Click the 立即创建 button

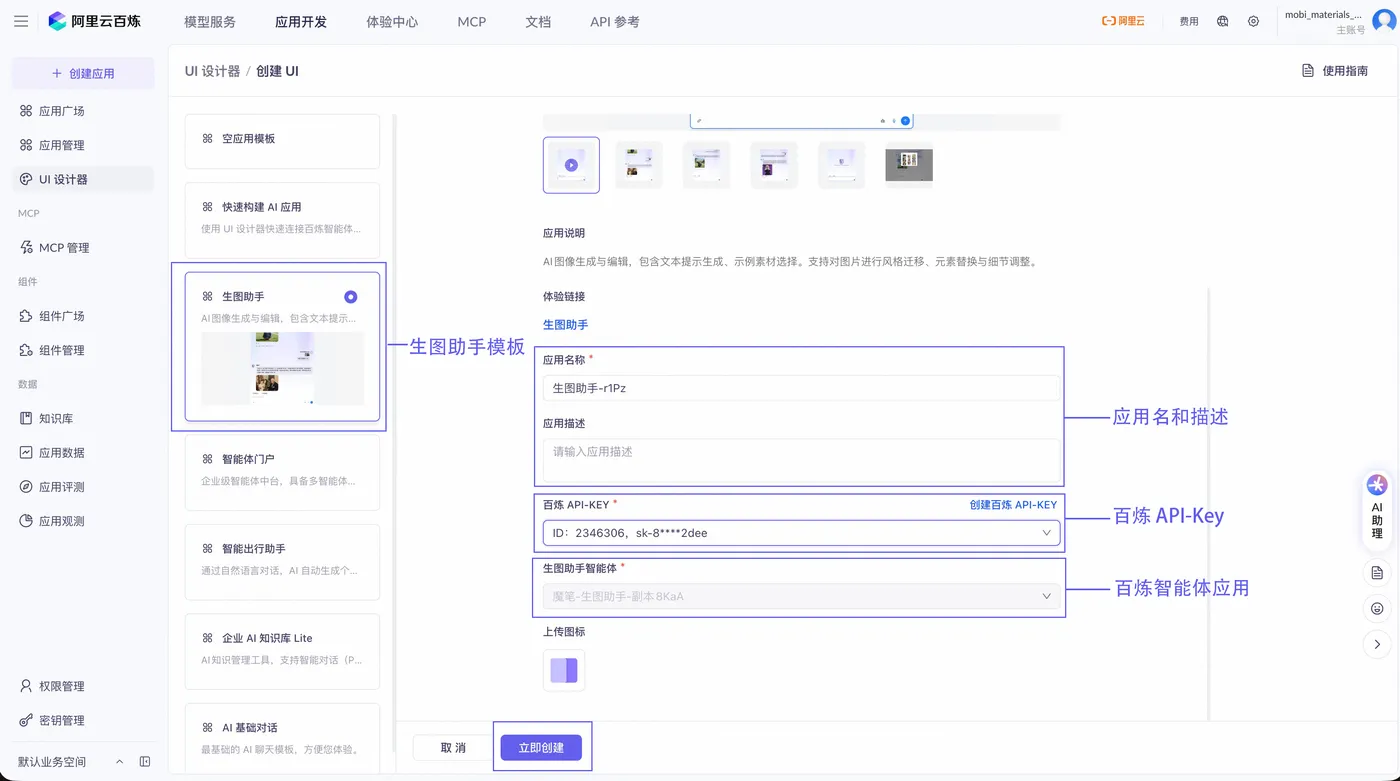coord(541,747)
